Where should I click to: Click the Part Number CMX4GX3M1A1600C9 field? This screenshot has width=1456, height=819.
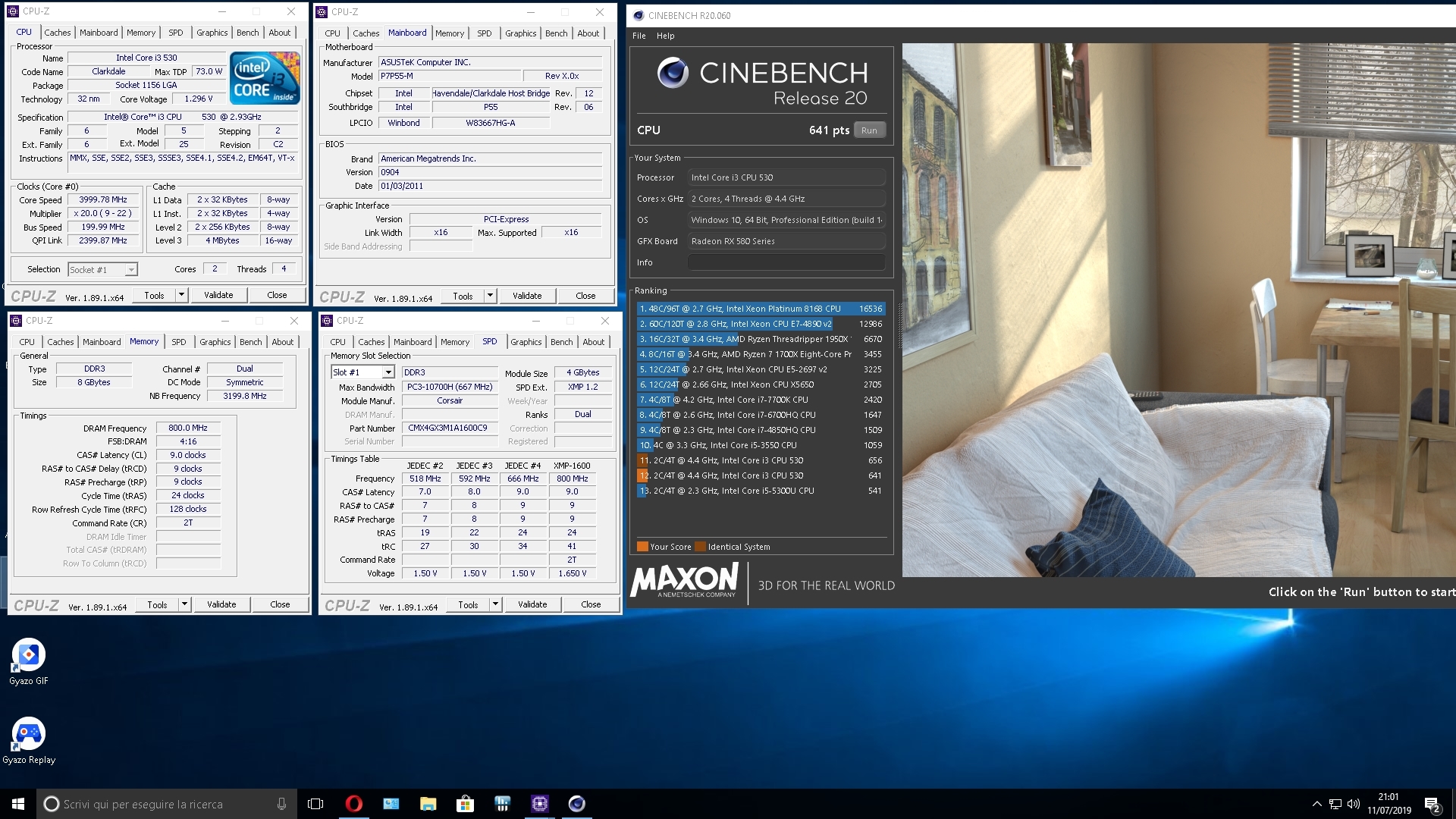[449, 428]
